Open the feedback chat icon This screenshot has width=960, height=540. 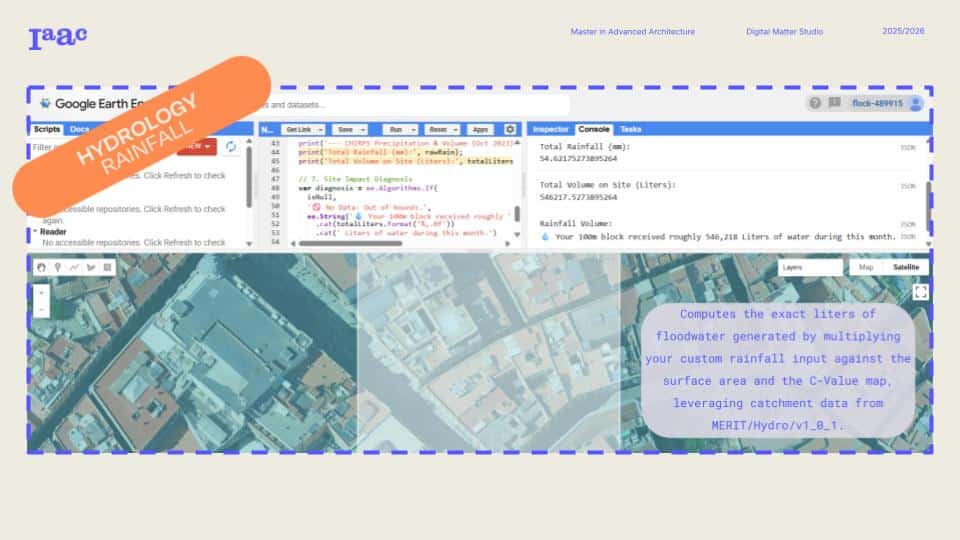click(832, 103)
